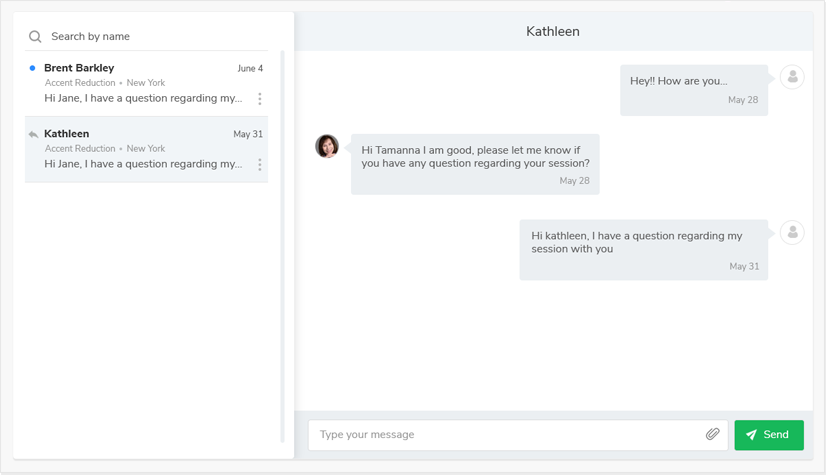
Task: Click the conversation list vertical scrollbar
Action: point(282,246)
